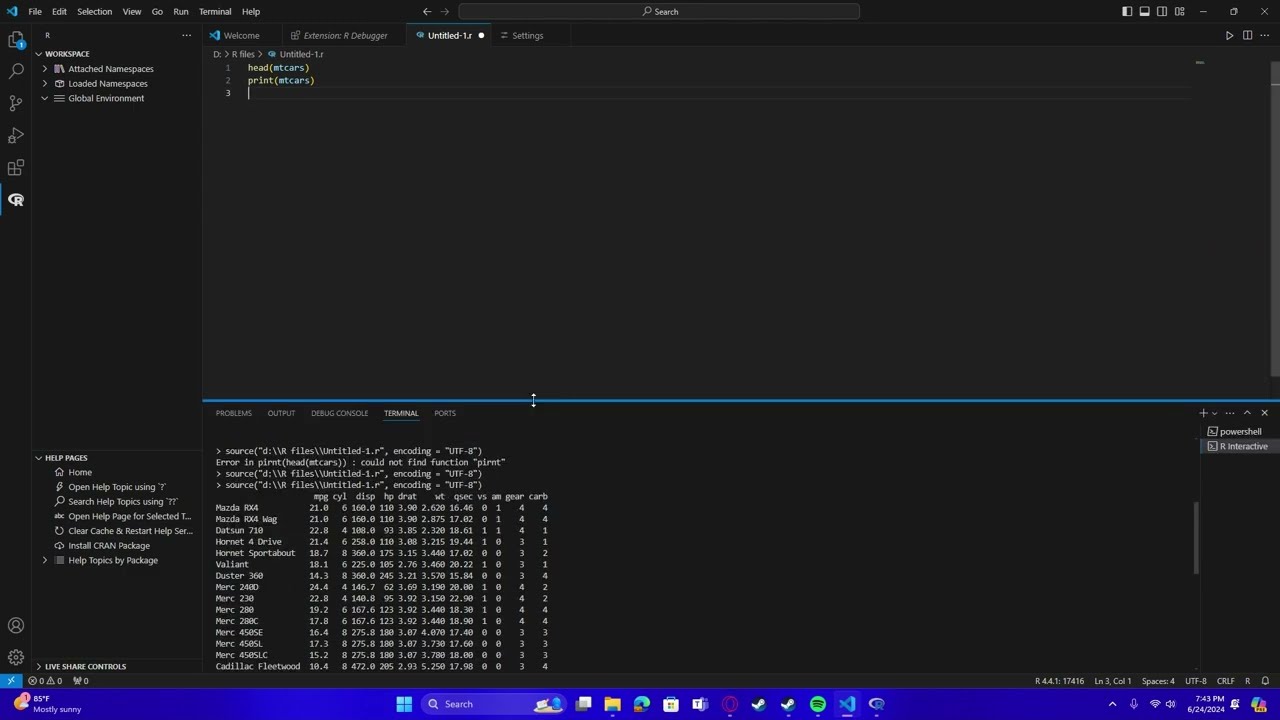
Task: Split the editor to the right
Action: click(x=1247, y=36)
